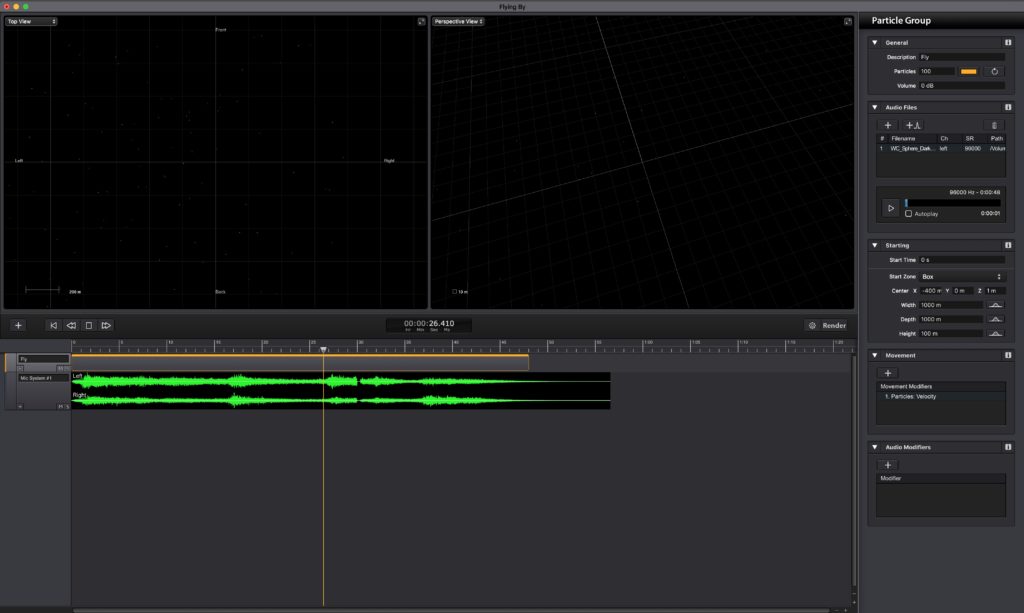Collapse the Movement section
This screenshot has width=1024, height=613.
point(874,356)
